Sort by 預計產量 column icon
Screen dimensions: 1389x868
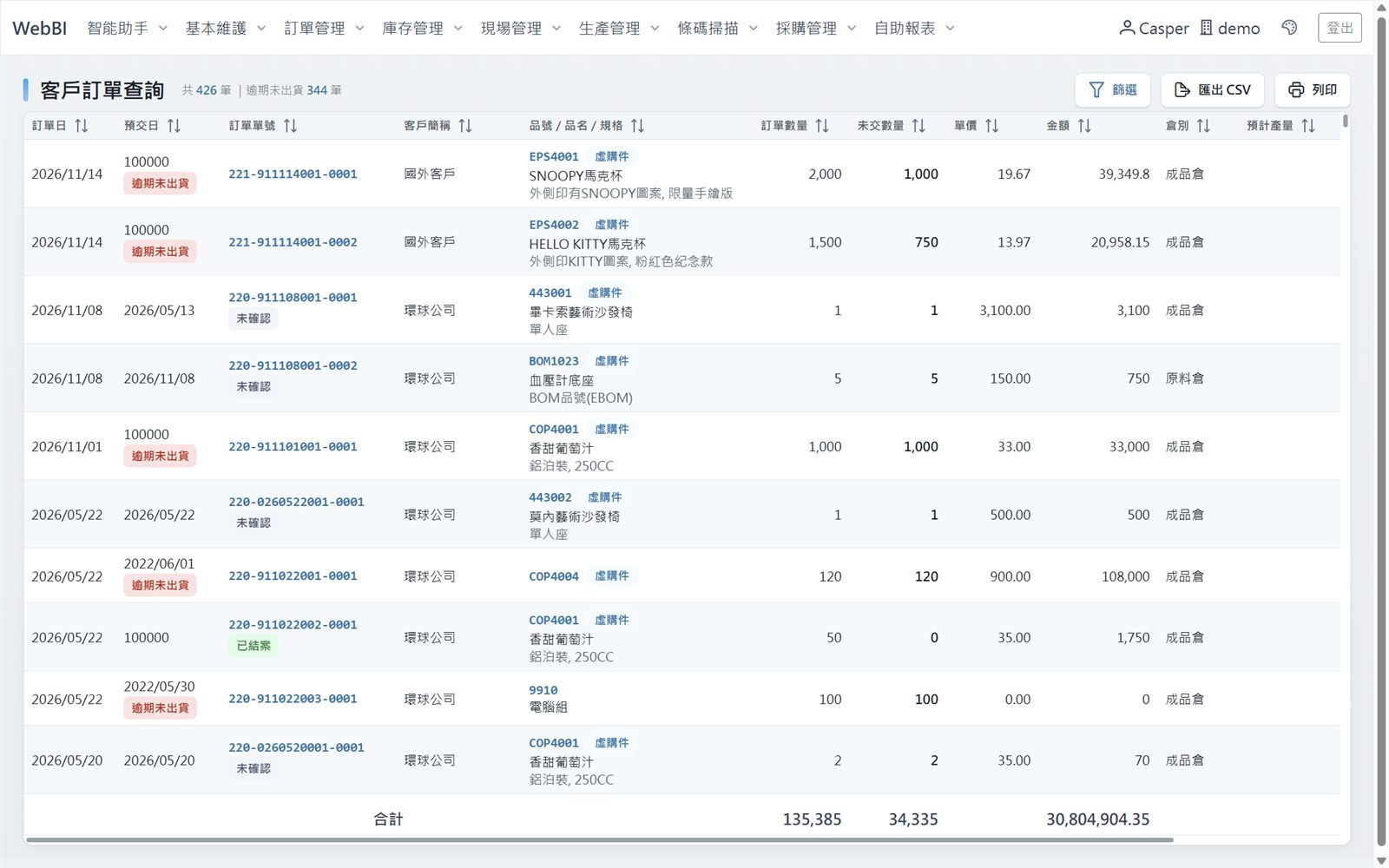[1308, 126]
